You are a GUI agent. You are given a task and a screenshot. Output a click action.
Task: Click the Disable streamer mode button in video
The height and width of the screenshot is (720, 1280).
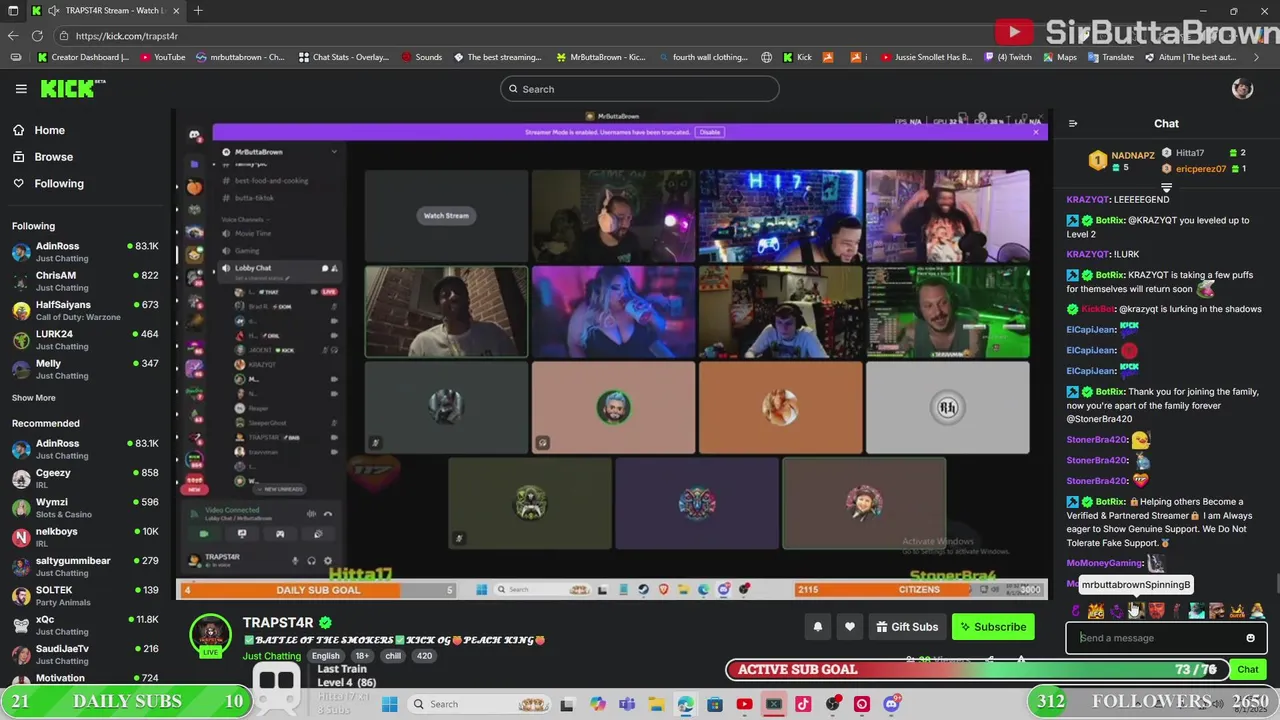(710, 132)
